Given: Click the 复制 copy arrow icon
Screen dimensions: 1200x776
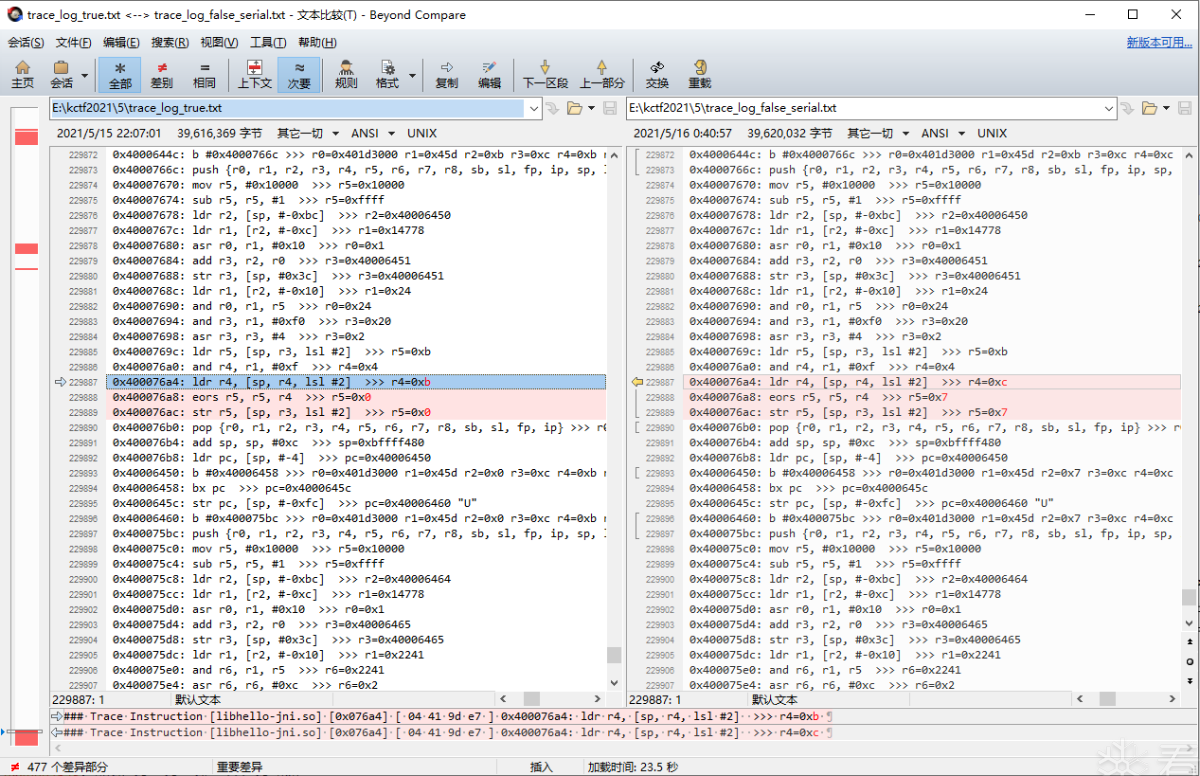Looking at the screenshot, I should 447,75.
